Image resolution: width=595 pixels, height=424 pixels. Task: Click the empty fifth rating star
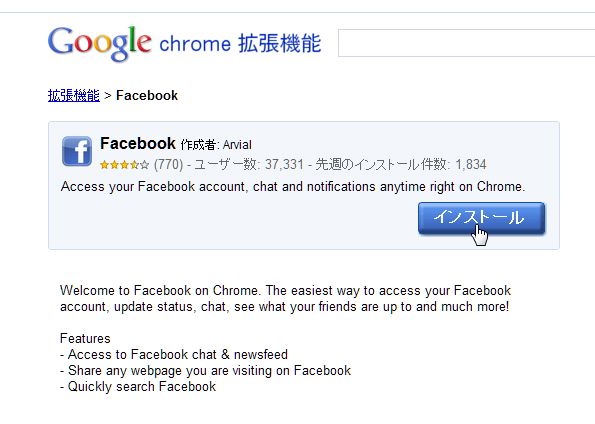coord(145,165)
